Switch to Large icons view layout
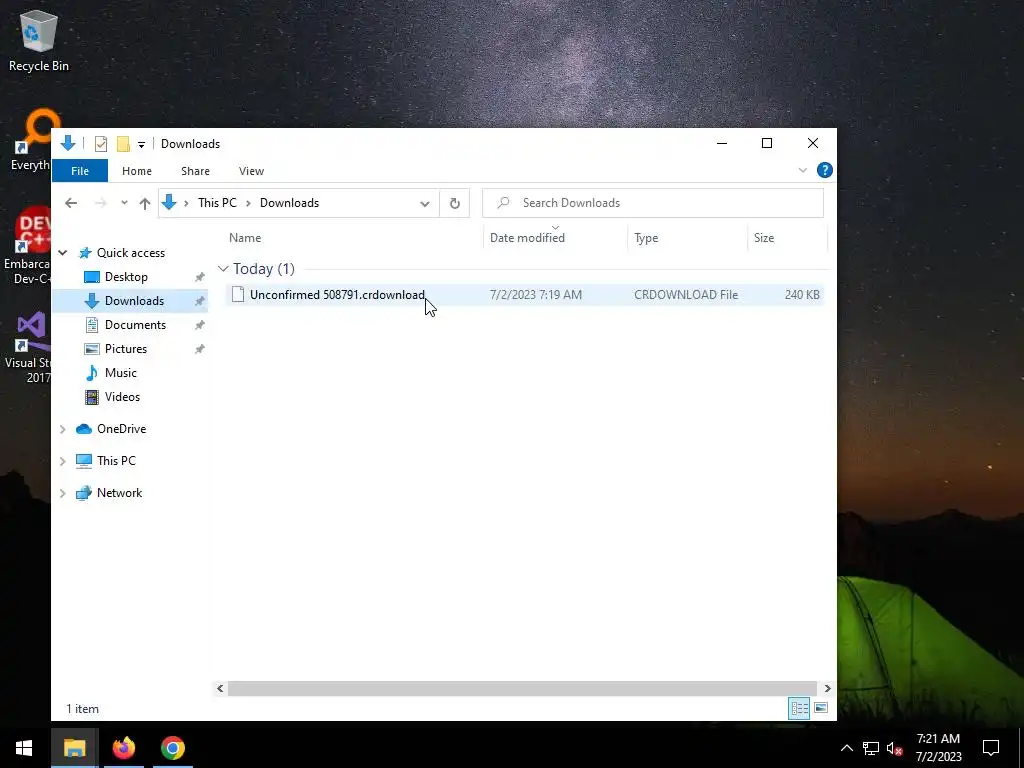Viewport: 1024px width, 768px height. click(822, 709)
